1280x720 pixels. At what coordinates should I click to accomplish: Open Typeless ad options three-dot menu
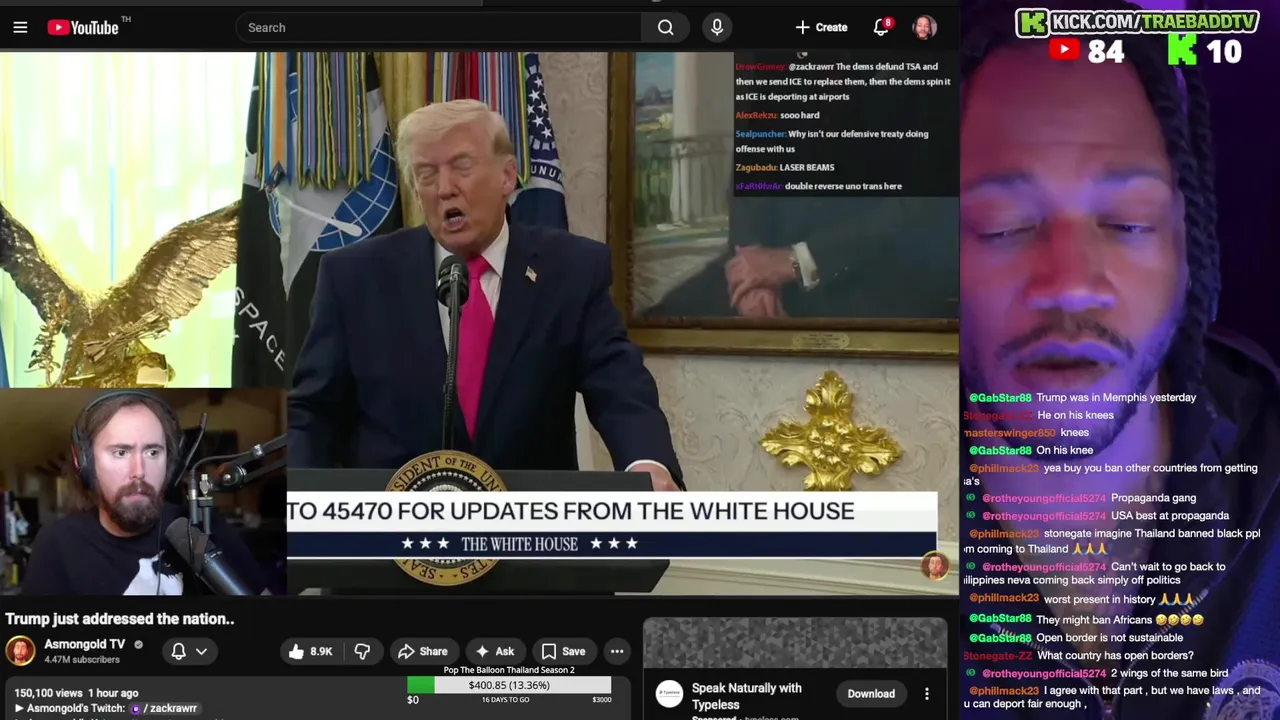tap(927, 694)
